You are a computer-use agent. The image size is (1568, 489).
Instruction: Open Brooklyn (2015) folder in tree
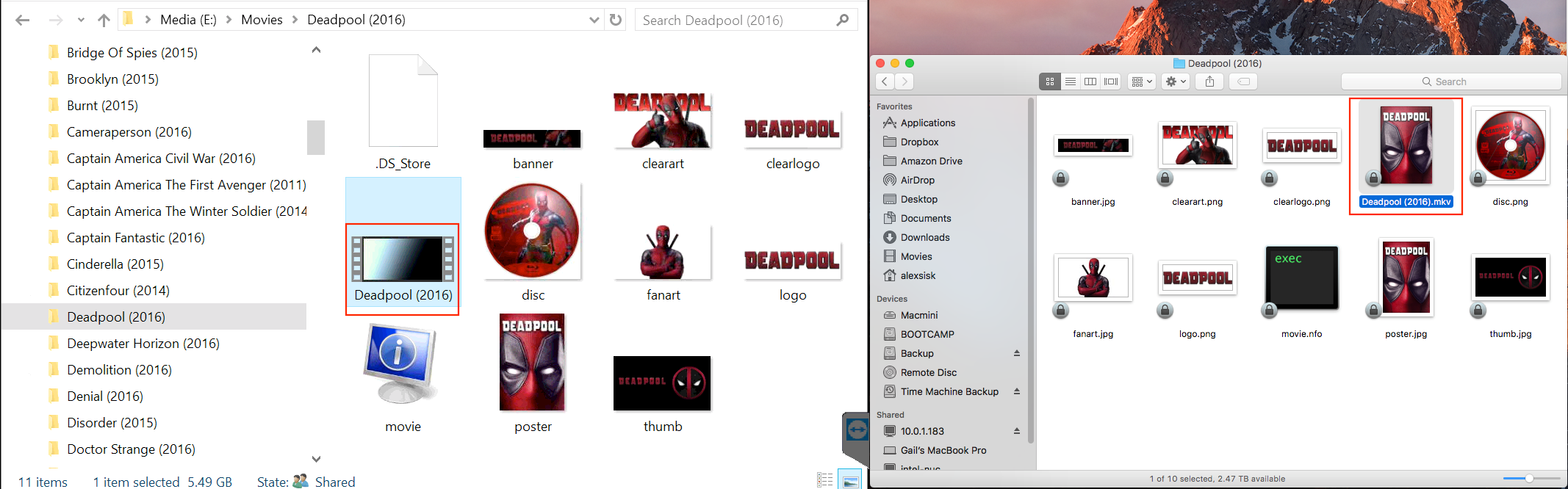coord(112,79)
